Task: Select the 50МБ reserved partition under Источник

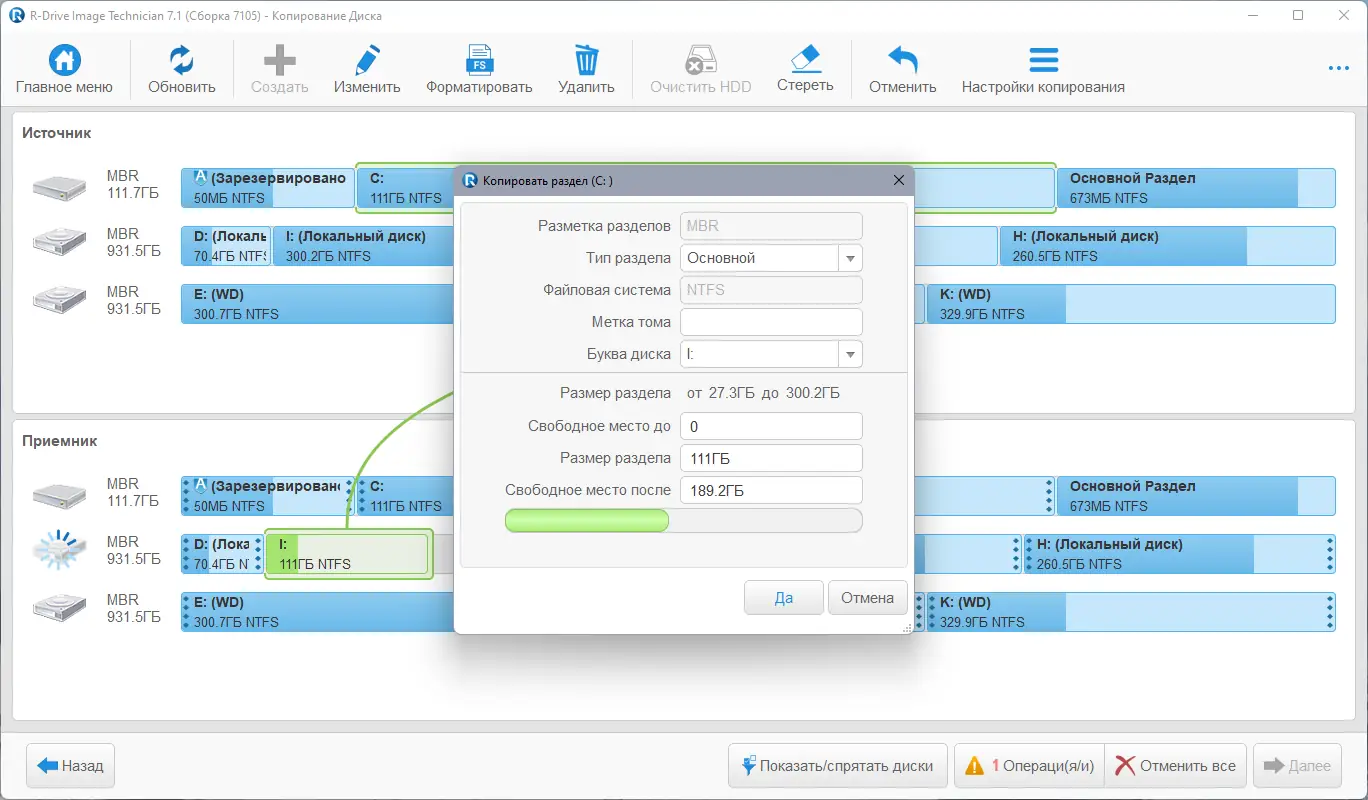Action: coord(268,188)
